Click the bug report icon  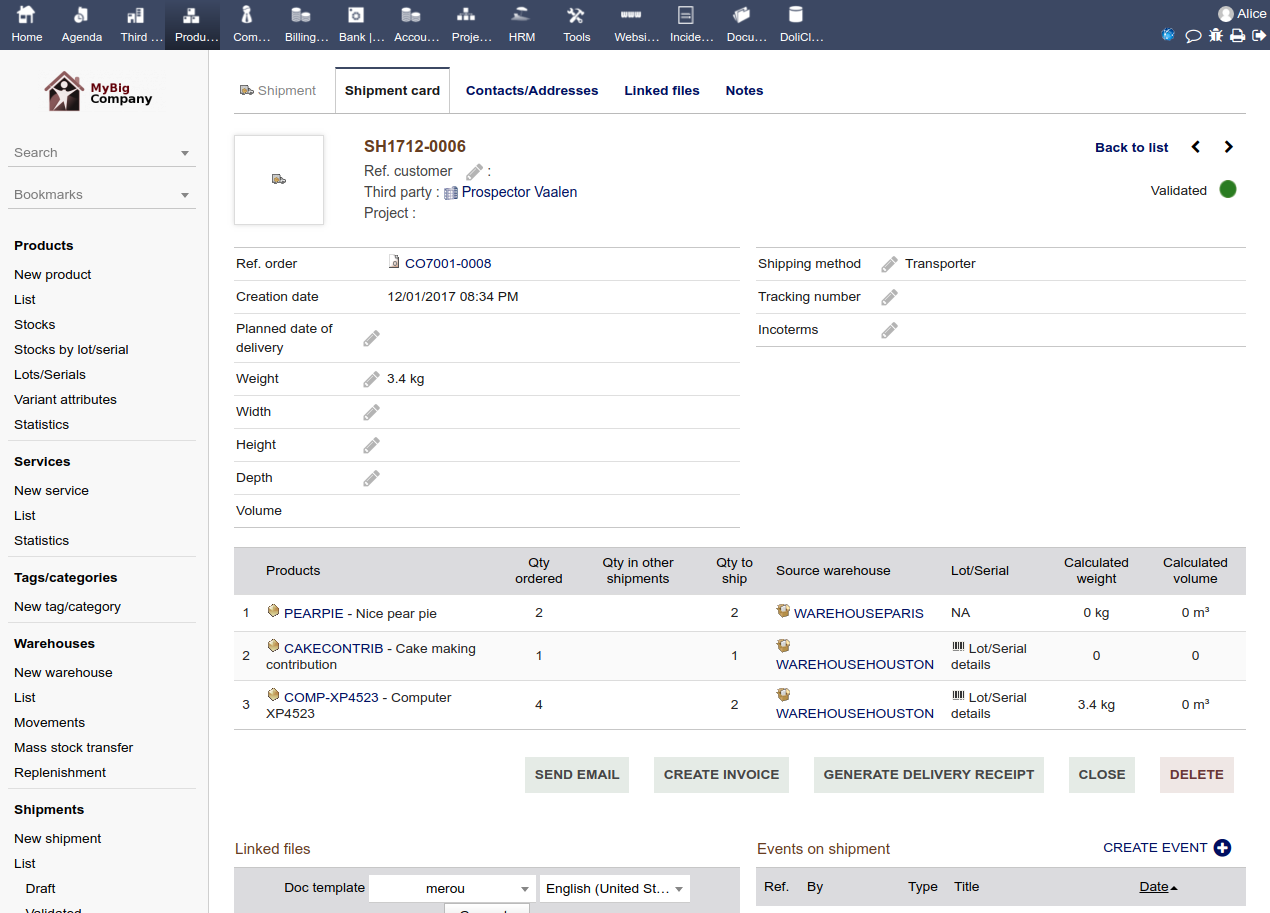1215,36
